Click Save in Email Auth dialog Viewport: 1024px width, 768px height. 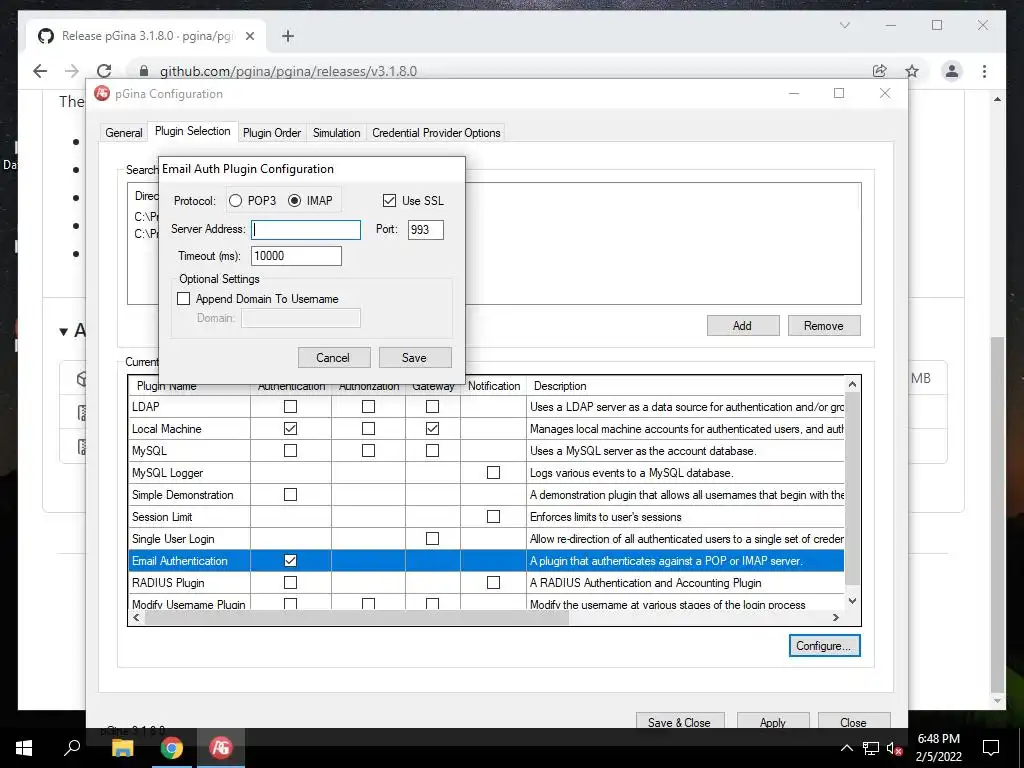coord(415,357)
